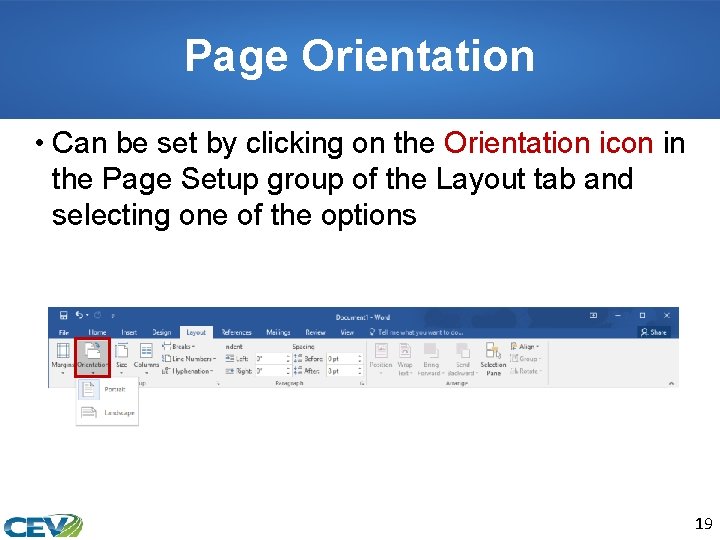The height and width of the screenshot is (540, 720).
Task: Switch to the Mailings tab
Action: 278,332
